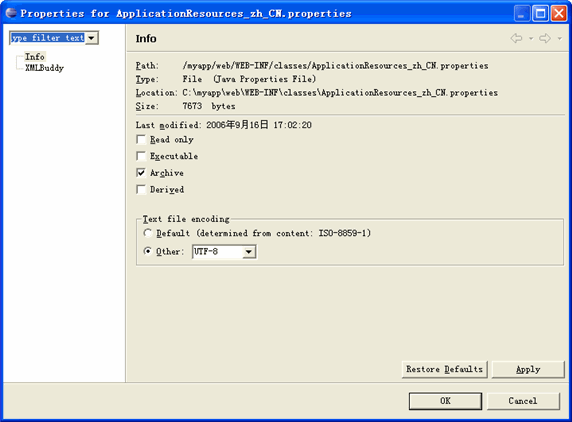Image resolution: width=572 pixels, height=422 pixels.
Task: Close the Properties dialog window
Action: [559, 14]
